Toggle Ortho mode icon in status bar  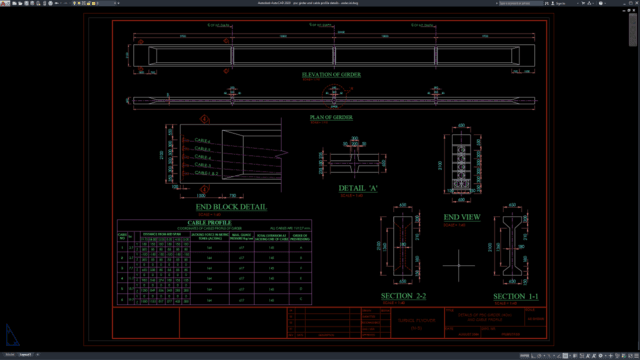(x=533, y=356)
